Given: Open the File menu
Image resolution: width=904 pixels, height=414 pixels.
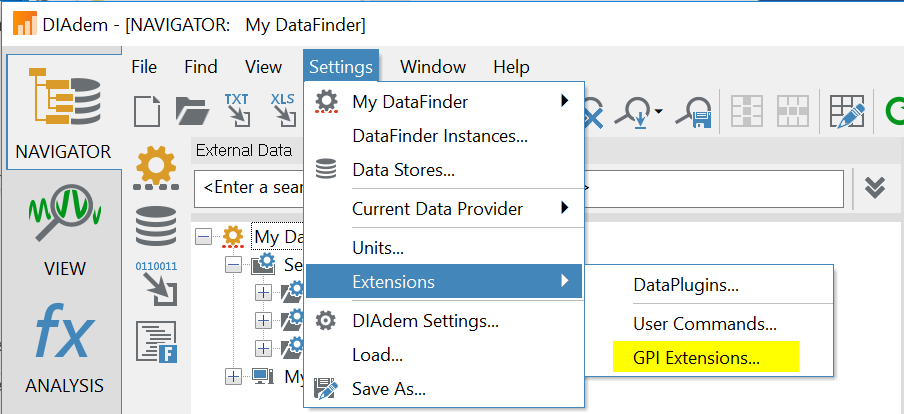Looking at the screenshot, I should [x=144, y=67].
